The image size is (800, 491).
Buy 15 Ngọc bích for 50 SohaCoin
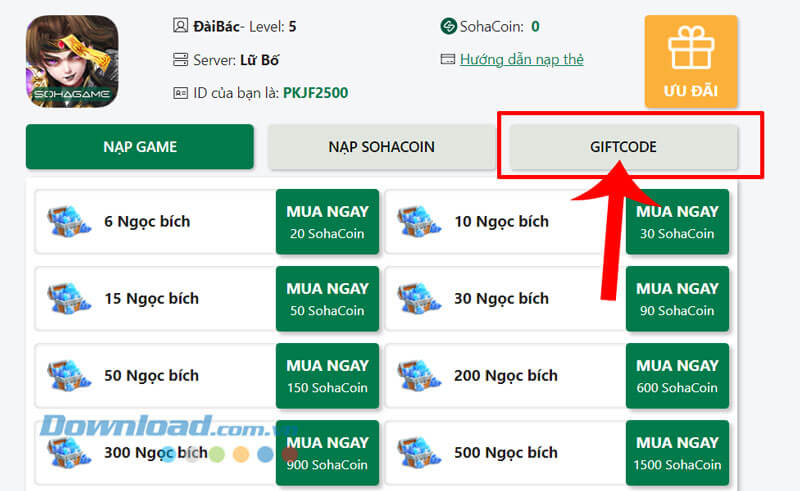pos(328,299)
